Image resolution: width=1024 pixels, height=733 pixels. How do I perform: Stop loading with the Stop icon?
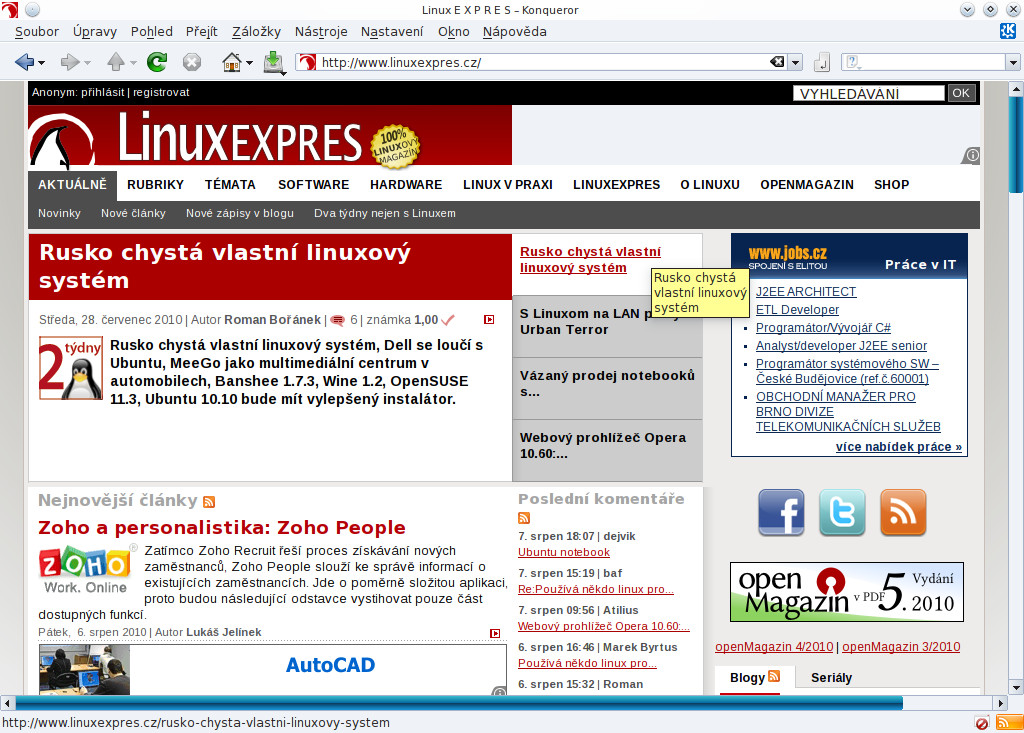coord(191,62)
